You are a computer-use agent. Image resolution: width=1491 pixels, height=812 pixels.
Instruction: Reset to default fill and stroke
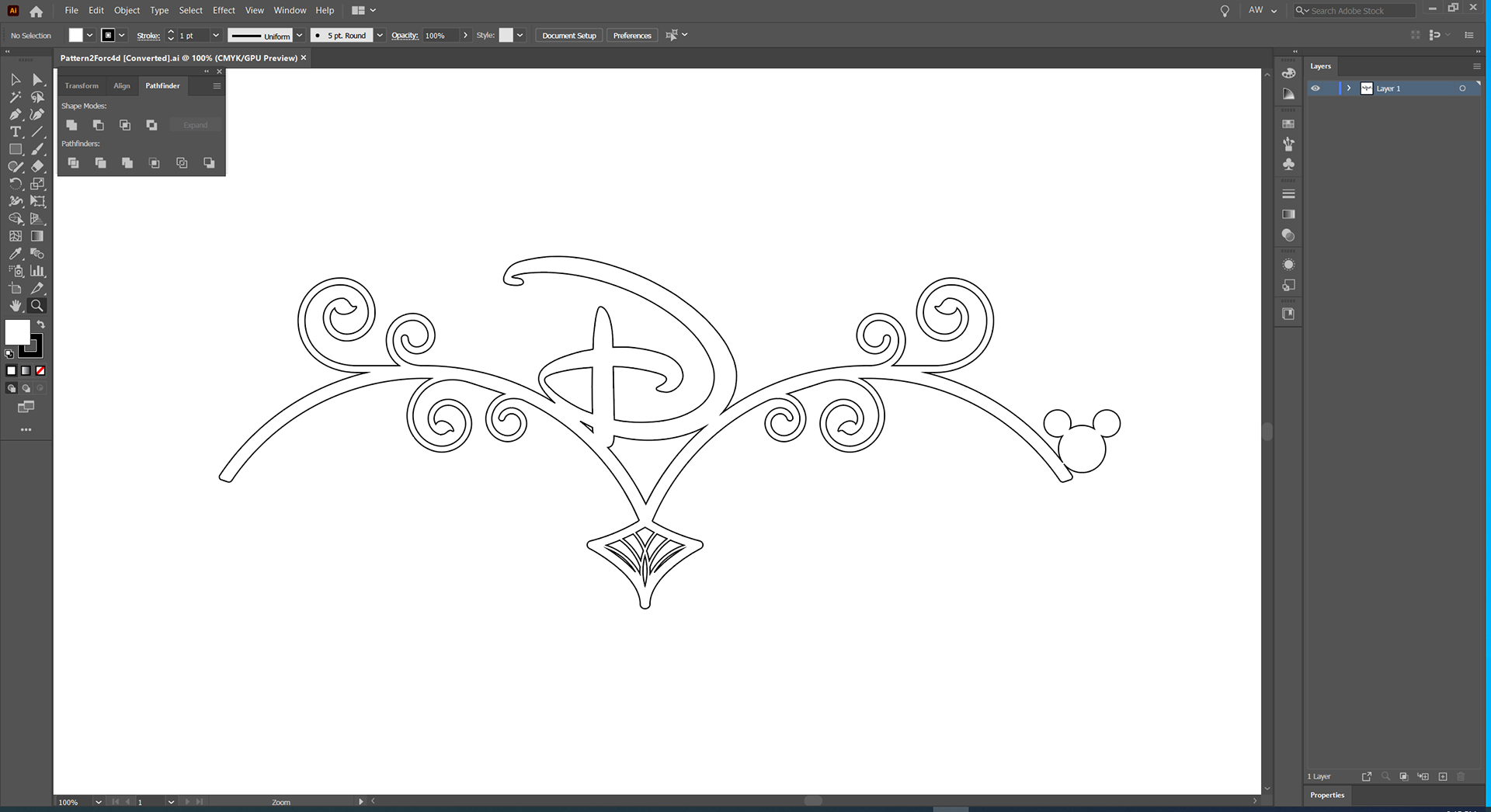9,354
